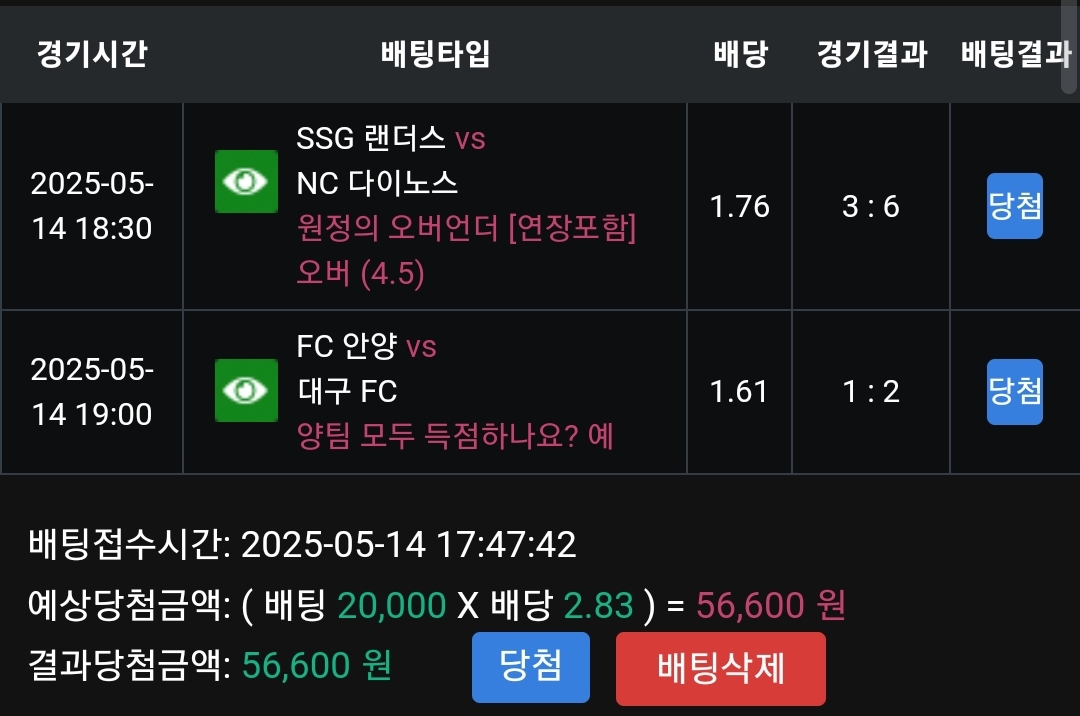Screen dimensions: 1080x716
Task: Click the 1.61 odds value
Action: point(740,392)
